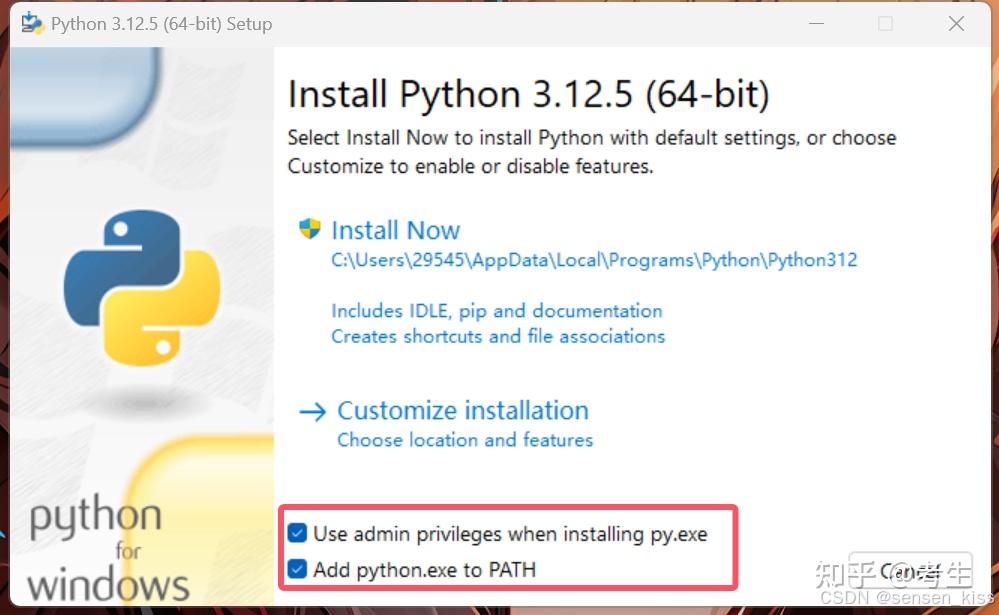Check 'Use admin privileges when installing py.exe'
999x615 pixels.
pyautogui.click(x=296, y=533)
